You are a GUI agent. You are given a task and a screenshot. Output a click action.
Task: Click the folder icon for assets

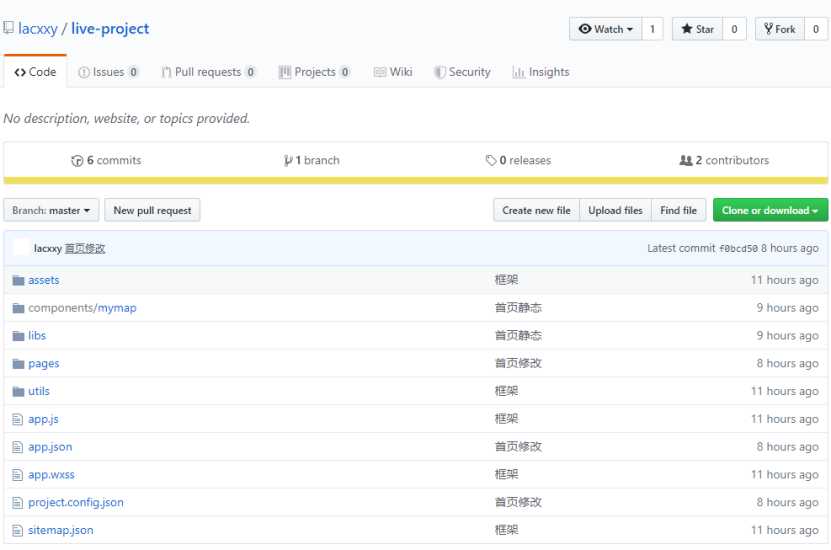[19, 280]
